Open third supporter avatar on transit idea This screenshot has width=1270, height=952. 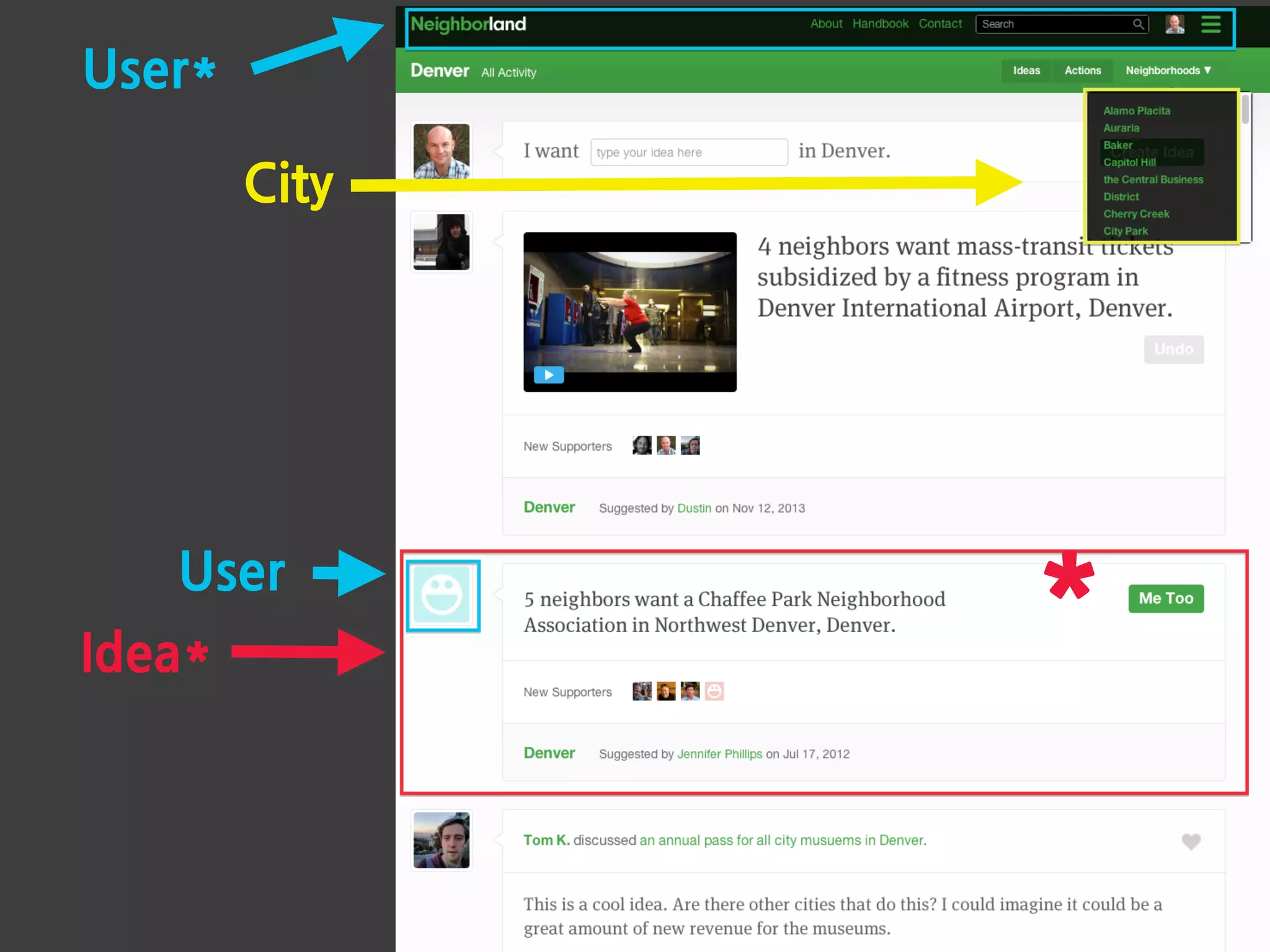pos(690,446)
